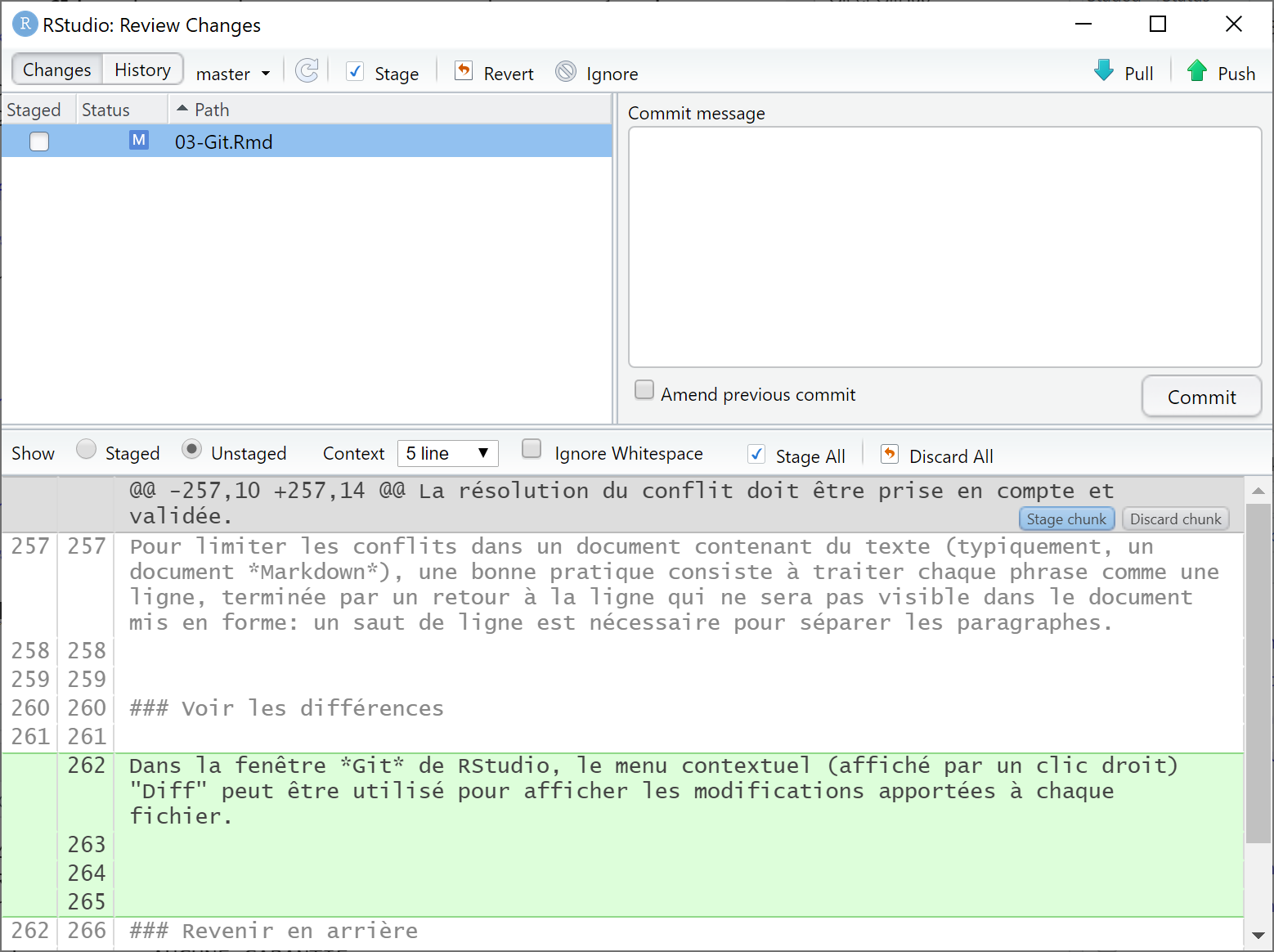Click the Stage All checkmark icon
The width and height of the screenshot is (1274, 952).
pyautogui.click(x=756, y=454)
